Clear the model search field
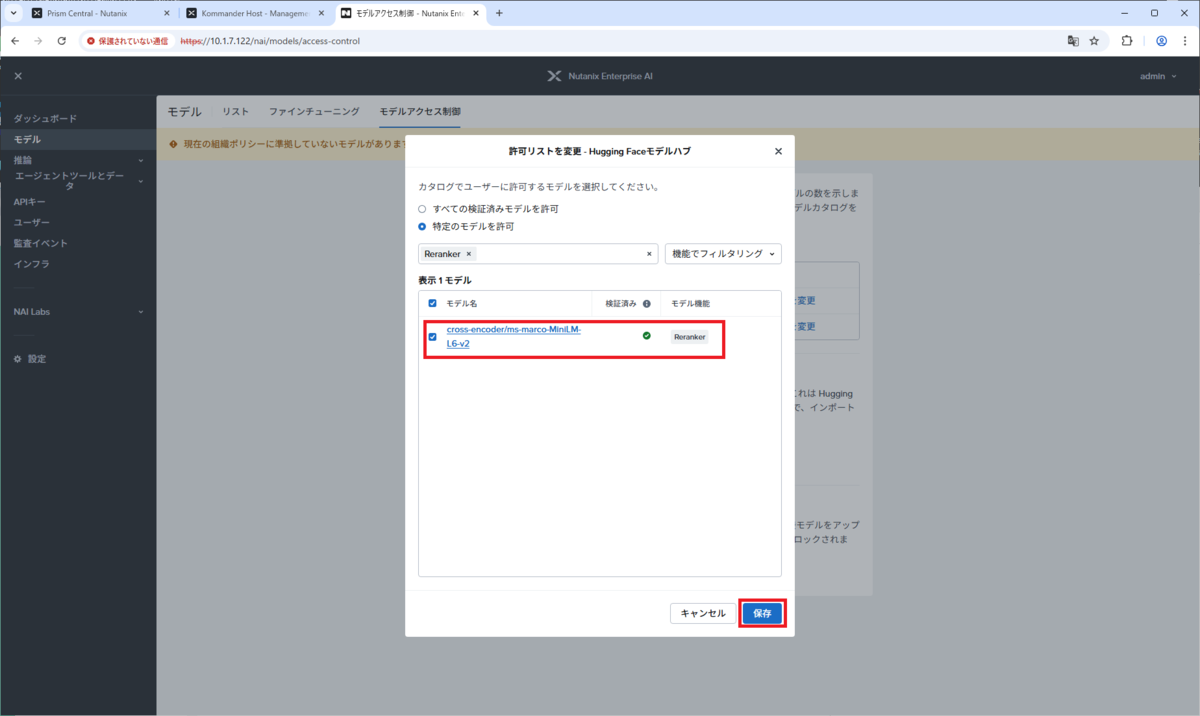 tap(649, 254)
